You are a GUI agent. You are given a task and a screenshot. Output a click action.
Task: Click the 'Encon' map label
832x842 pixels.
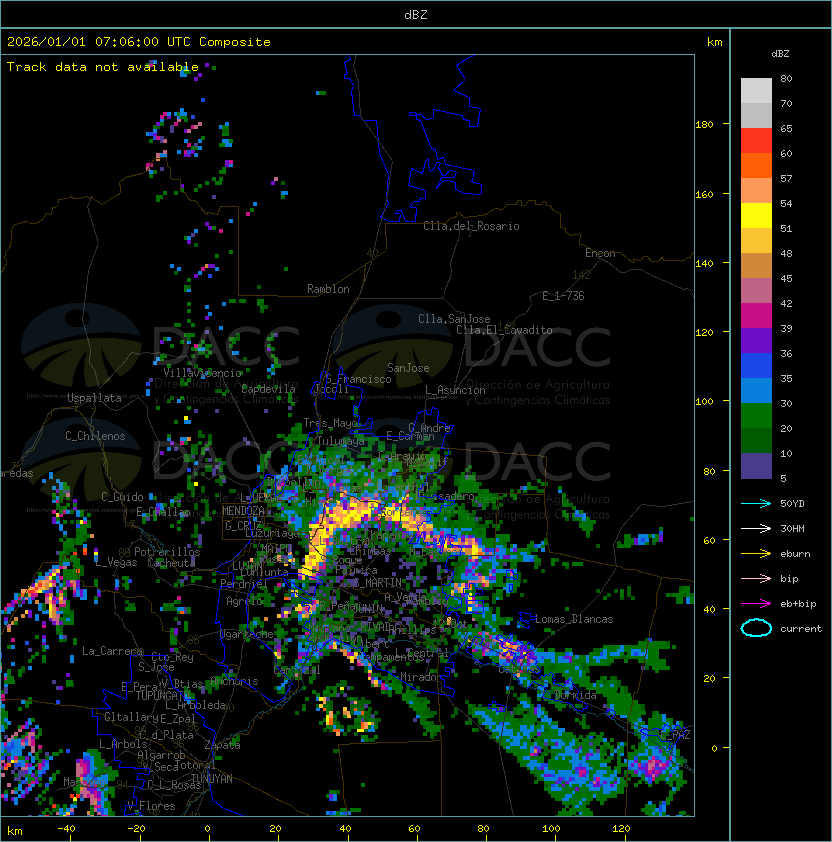click(x=600, y=253)
